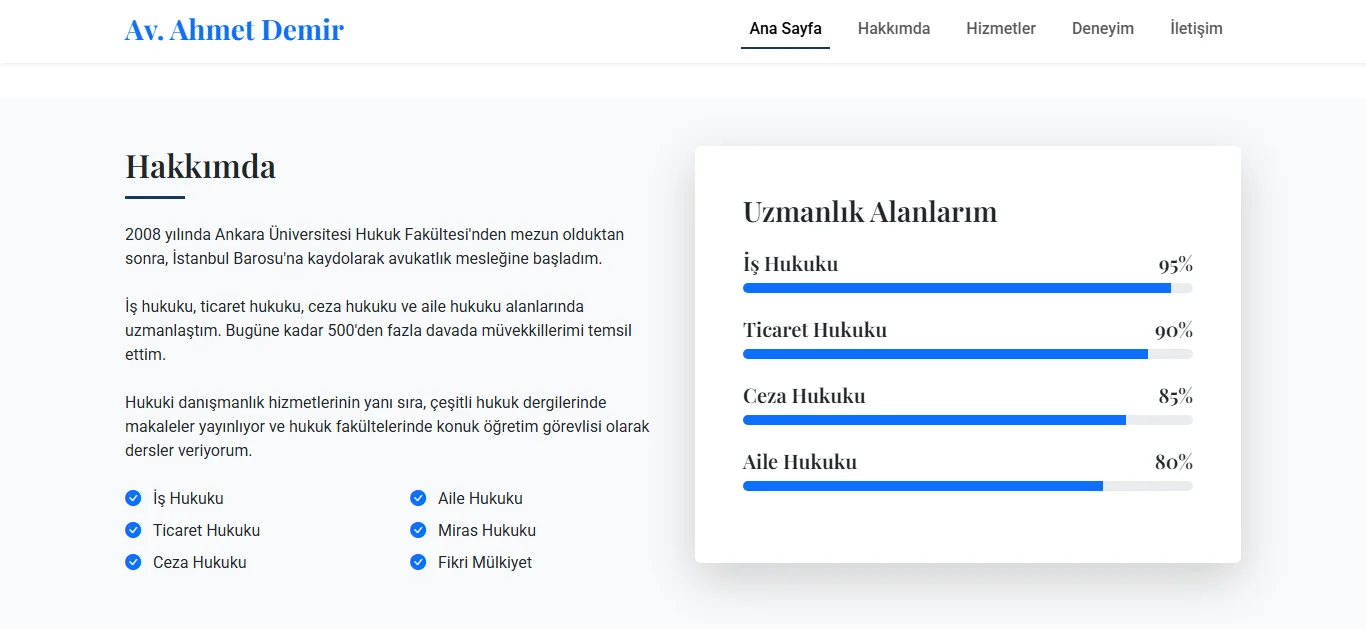
Task: Select the checkmark icon beside Miras Hukuku
Action: [417, 530]
